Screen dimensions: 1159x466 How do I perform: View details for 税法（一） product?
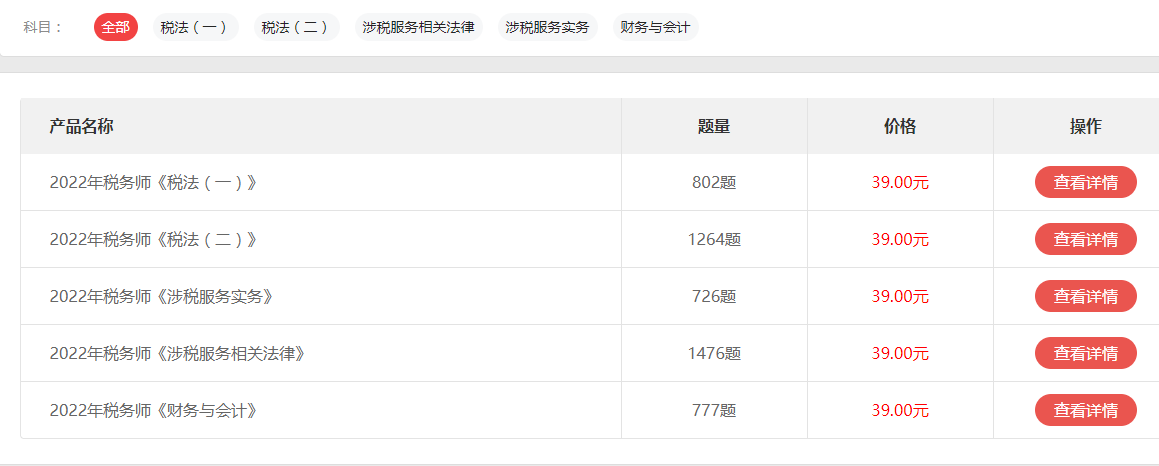pos(1085,182)
